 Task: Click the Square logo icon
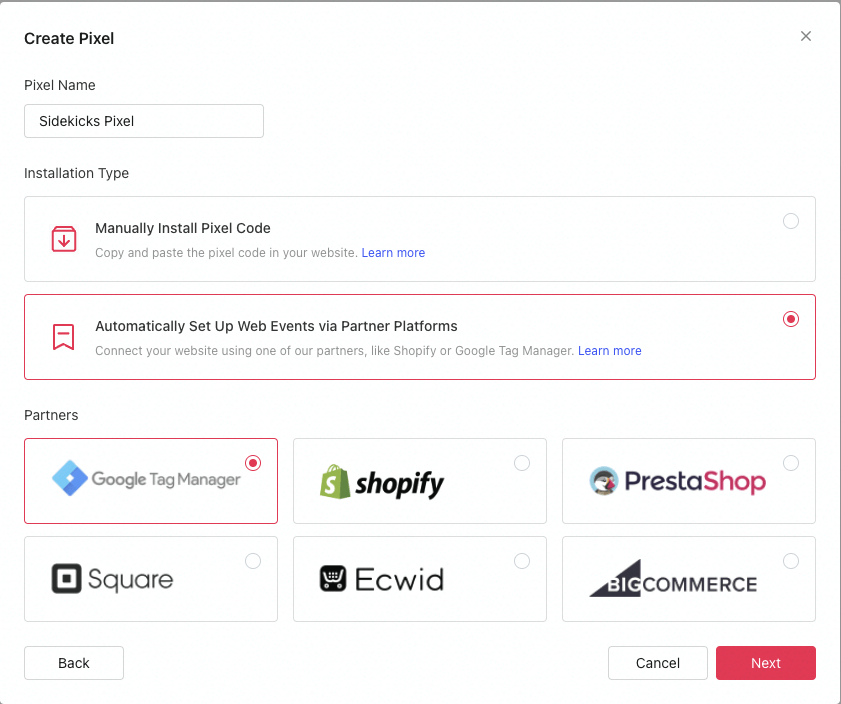tap(67, 579)
